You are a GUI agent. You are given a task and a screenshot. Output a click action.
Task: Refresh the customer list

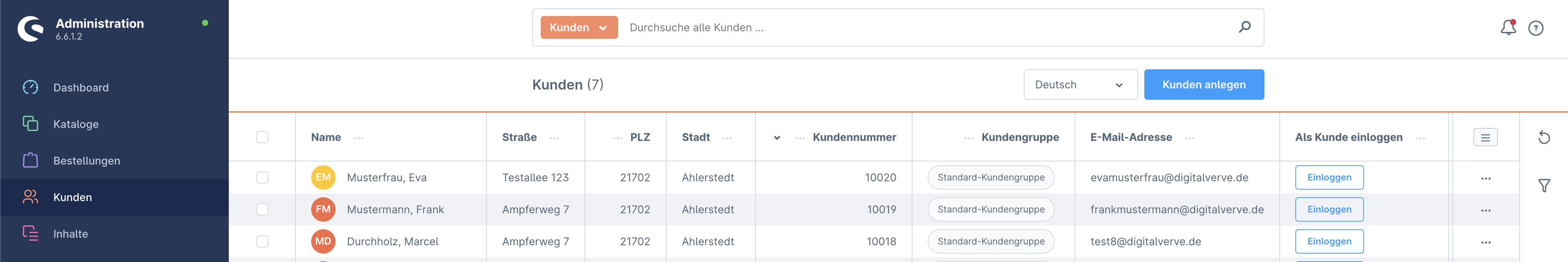[x=1544, y=137]
